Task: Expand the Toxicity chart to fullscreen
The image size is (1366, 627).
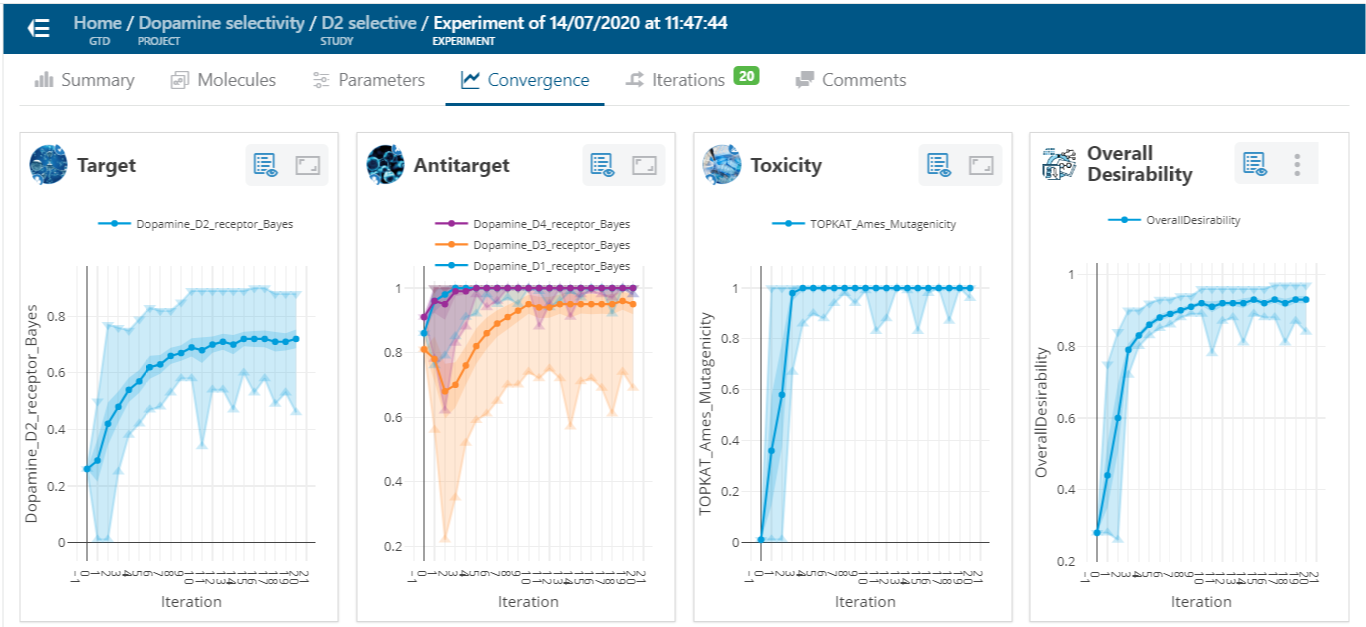Action: pyautogui.click(x=981, y=165)
